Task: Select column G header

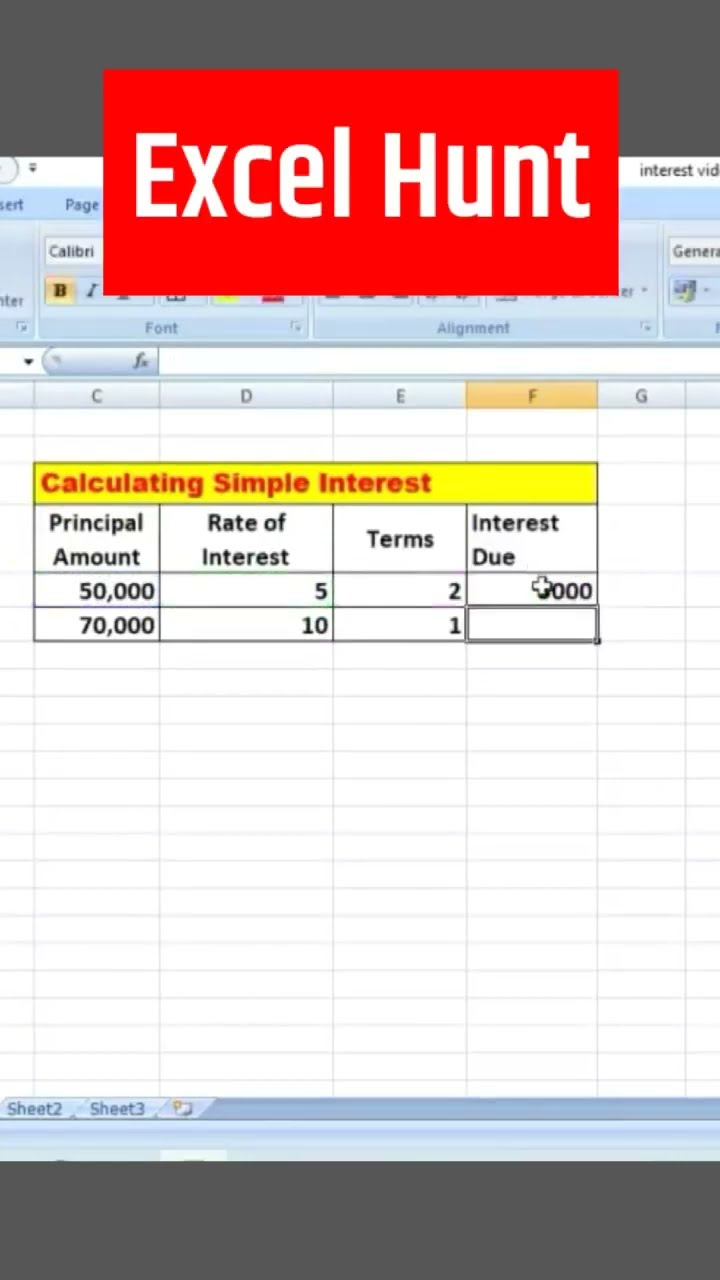Action: pos(641,396)
